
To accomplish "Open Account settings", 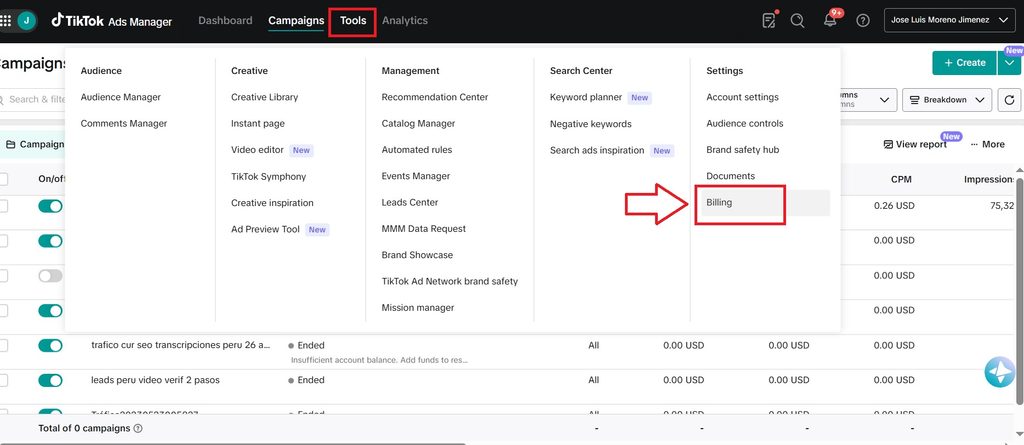I will (743, 97).
